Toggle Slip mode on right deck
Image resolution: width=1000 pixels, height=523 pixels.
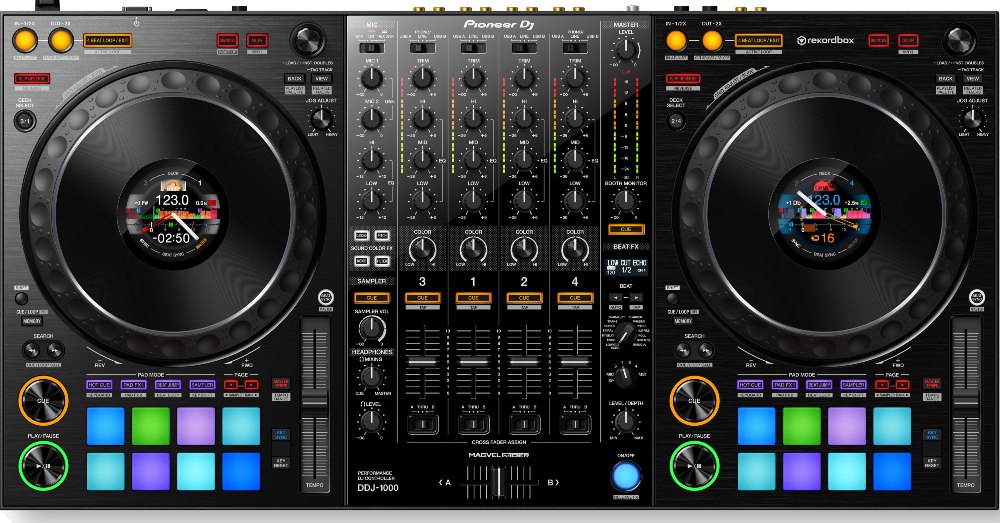click(x=908, y=40)
